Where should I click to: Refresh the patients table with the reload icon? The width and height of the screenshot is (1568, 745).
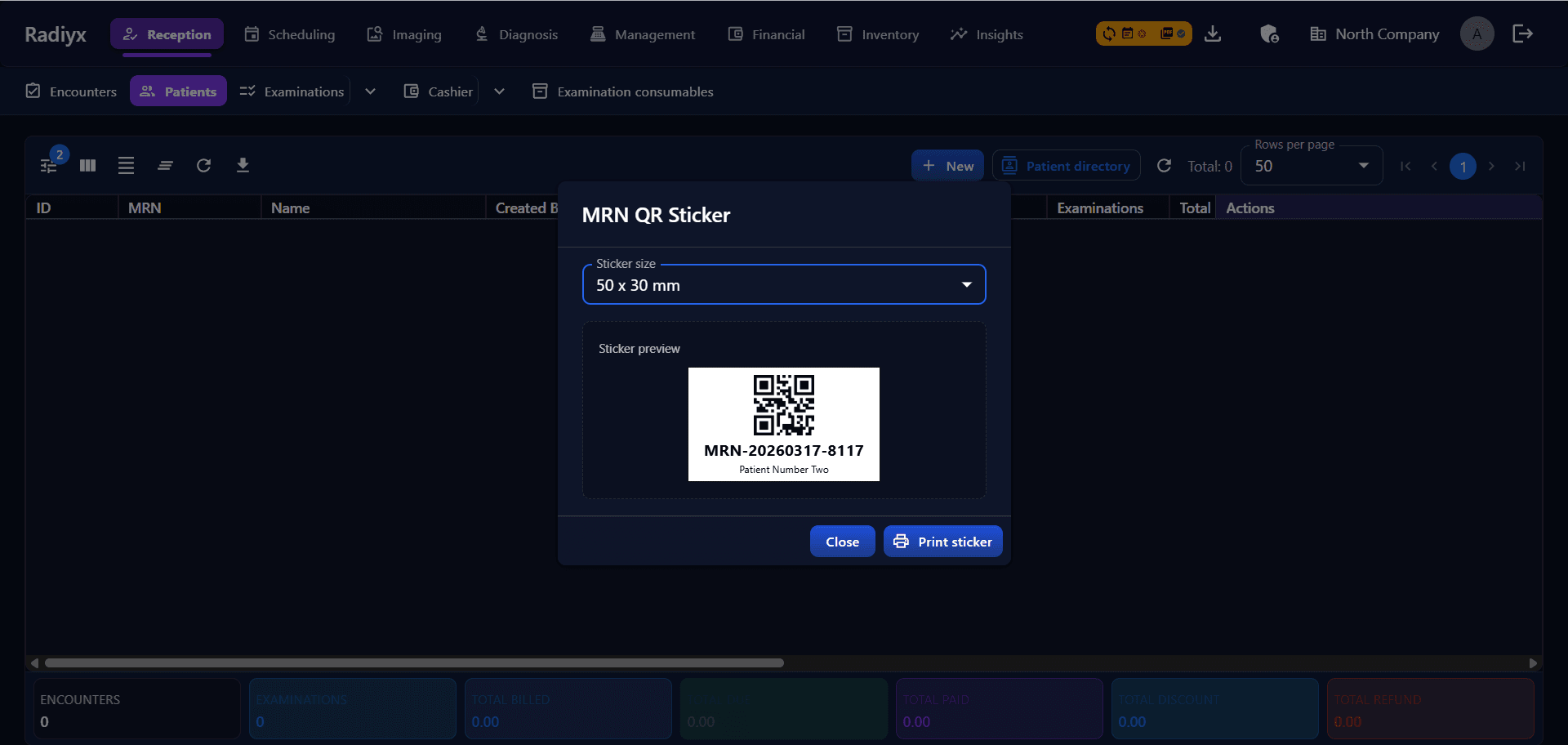[x=204, y=165]
